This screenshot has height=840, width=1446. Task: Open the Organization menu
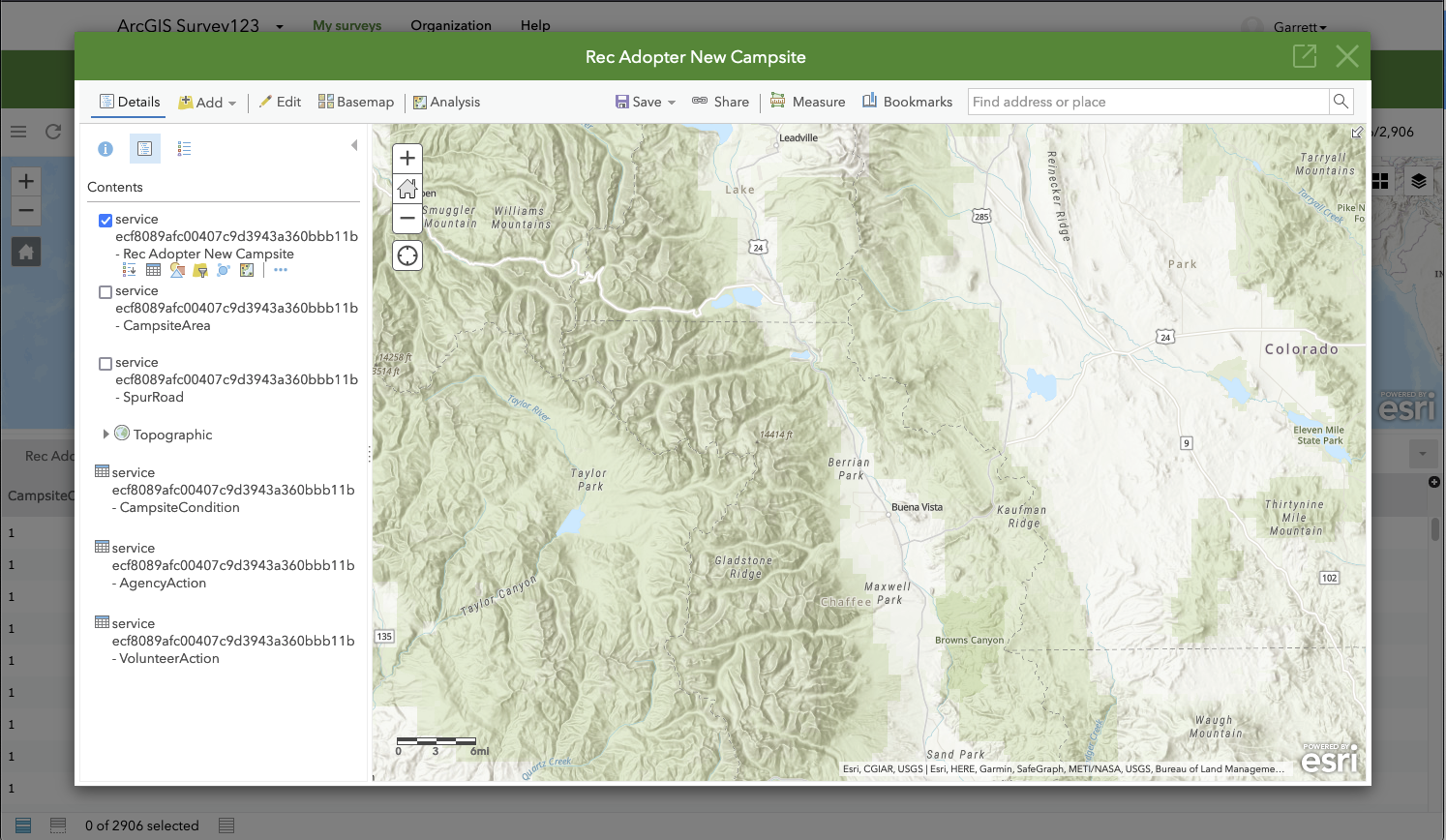[451, 25]
